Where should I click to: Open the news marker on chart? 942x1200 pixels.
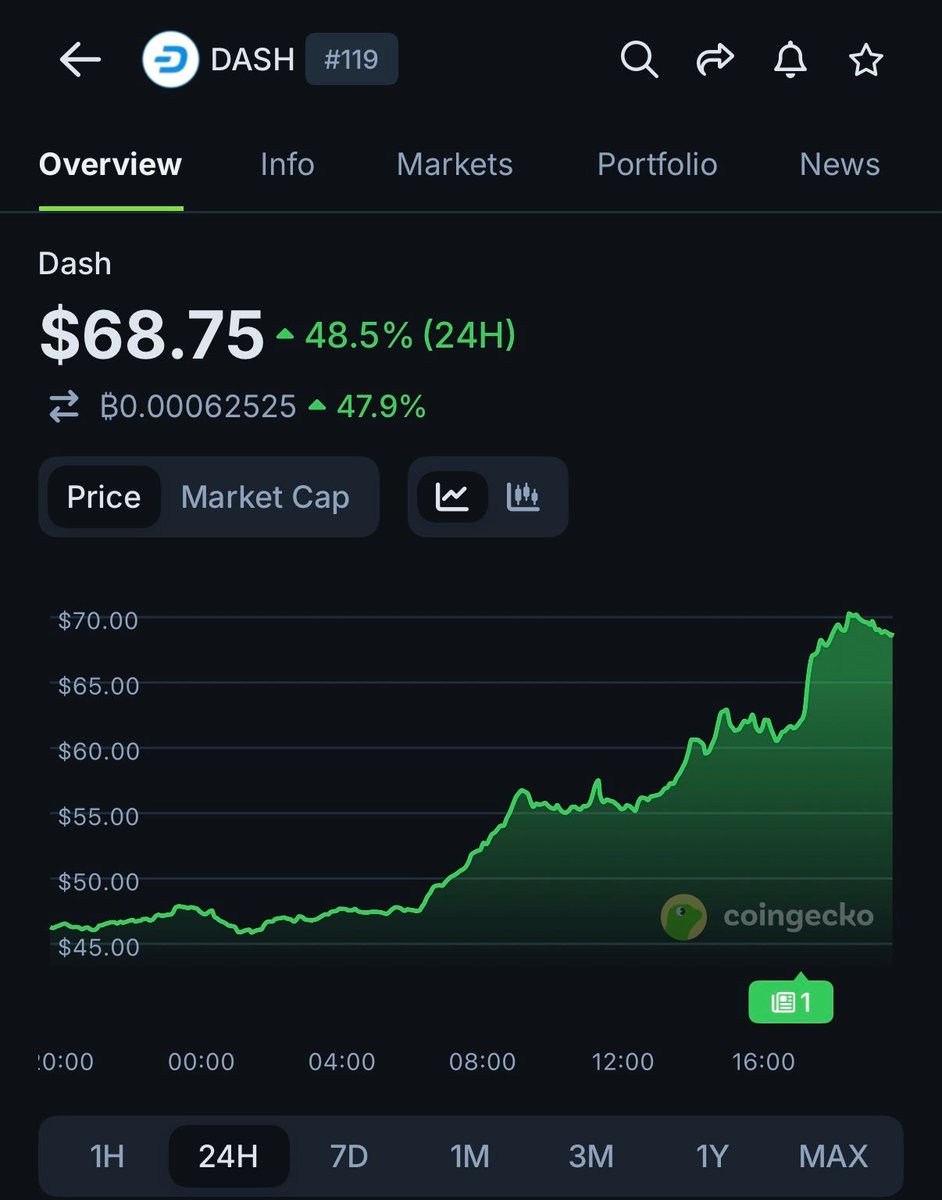790,1002
